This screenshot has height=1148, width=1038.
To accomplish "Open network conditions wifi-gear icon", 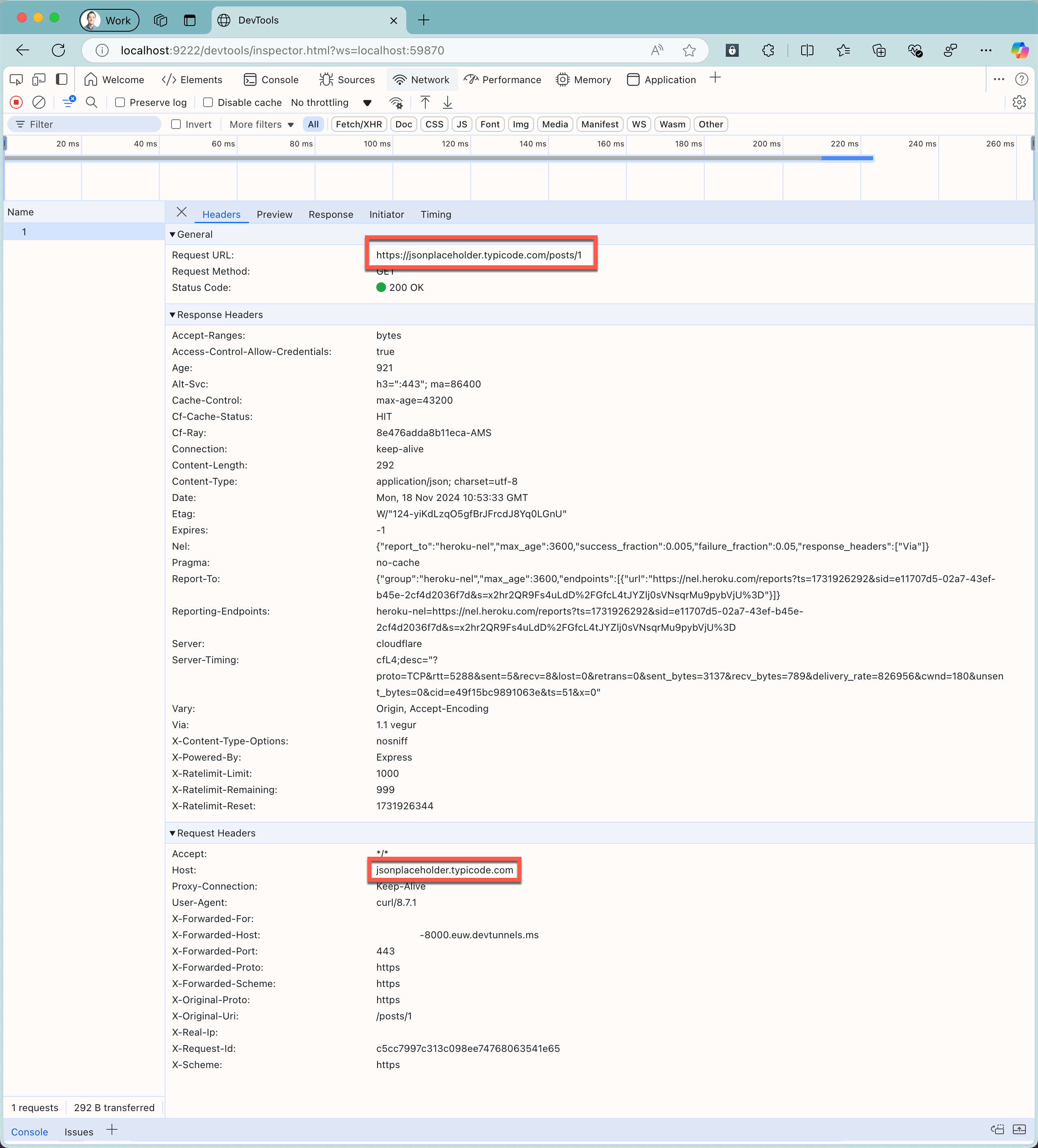I will coord(396,103).
